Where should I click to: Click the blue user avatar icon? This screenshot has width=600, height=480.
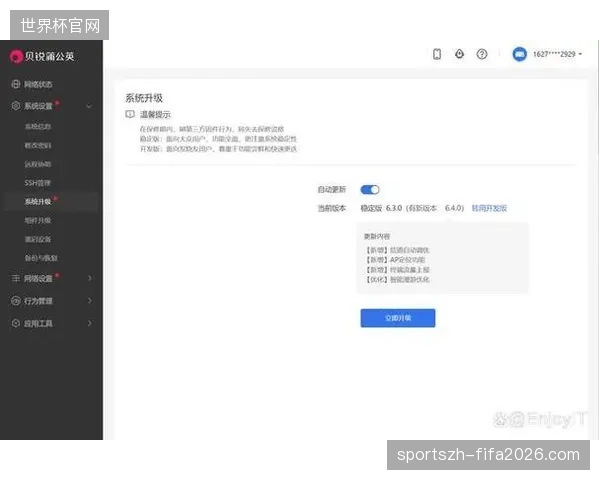[520, 54]
